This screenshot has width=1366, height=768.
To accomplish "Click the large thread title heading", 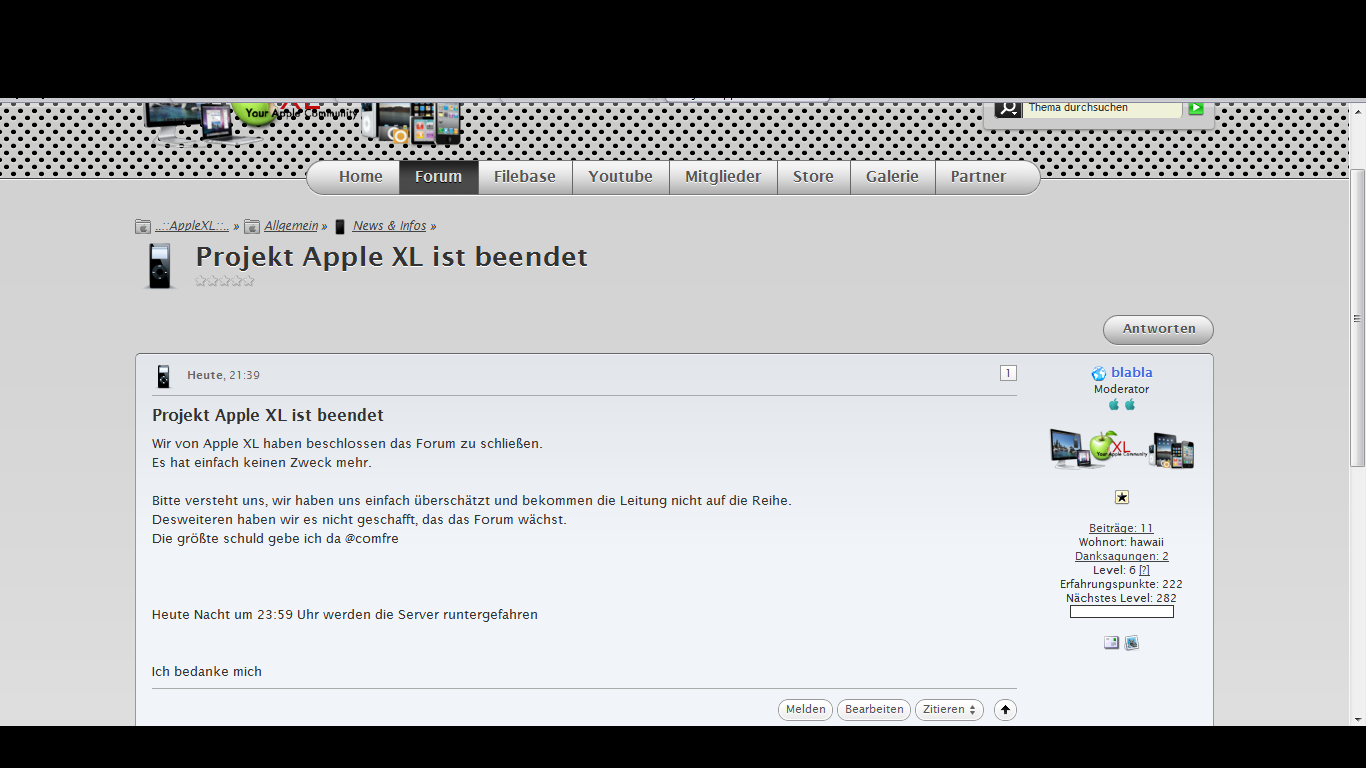I will pos(392,257).
